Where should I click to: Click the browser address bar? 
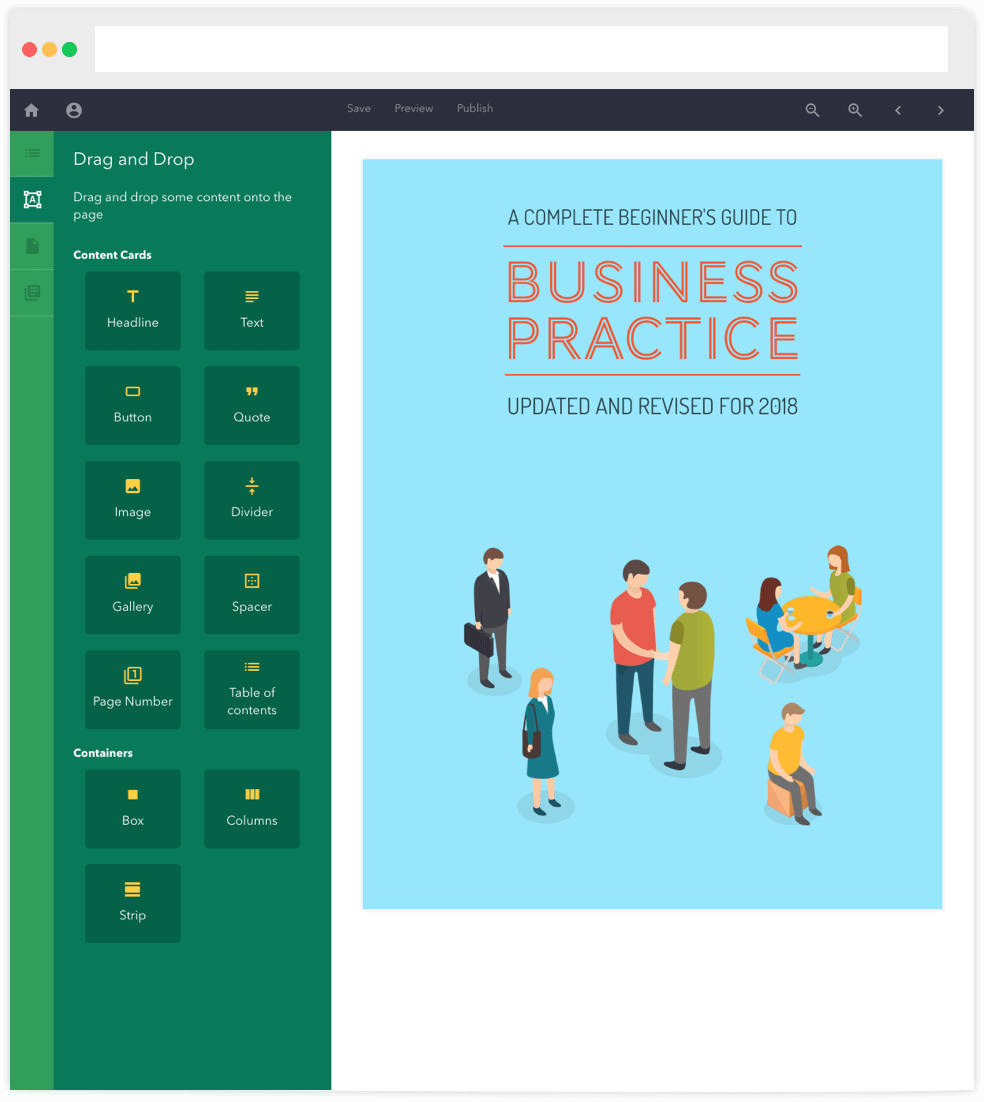521,49
